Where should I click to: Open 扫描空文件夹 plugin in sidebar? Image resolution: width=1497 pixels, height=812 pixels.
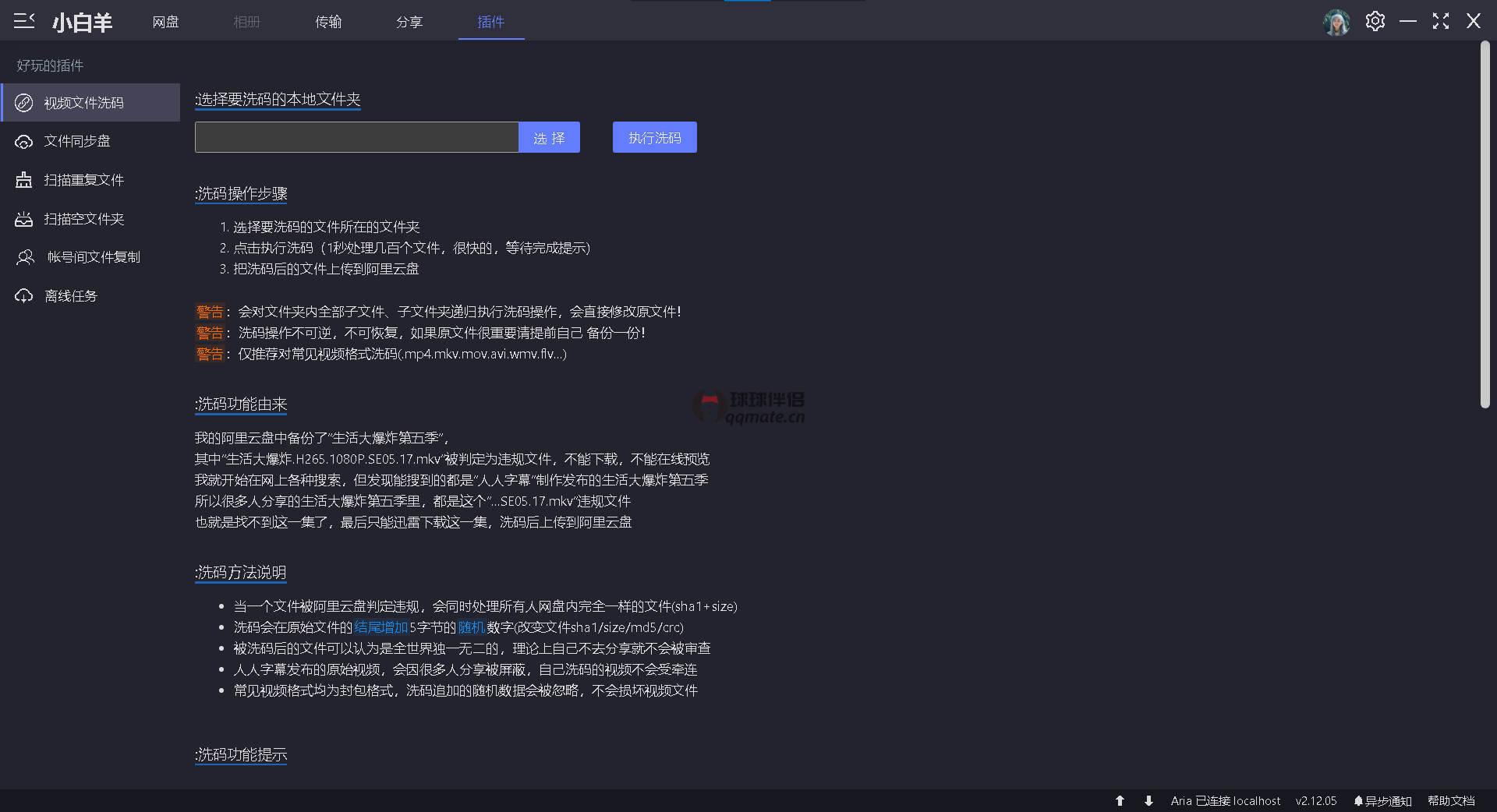click(83, 219)
